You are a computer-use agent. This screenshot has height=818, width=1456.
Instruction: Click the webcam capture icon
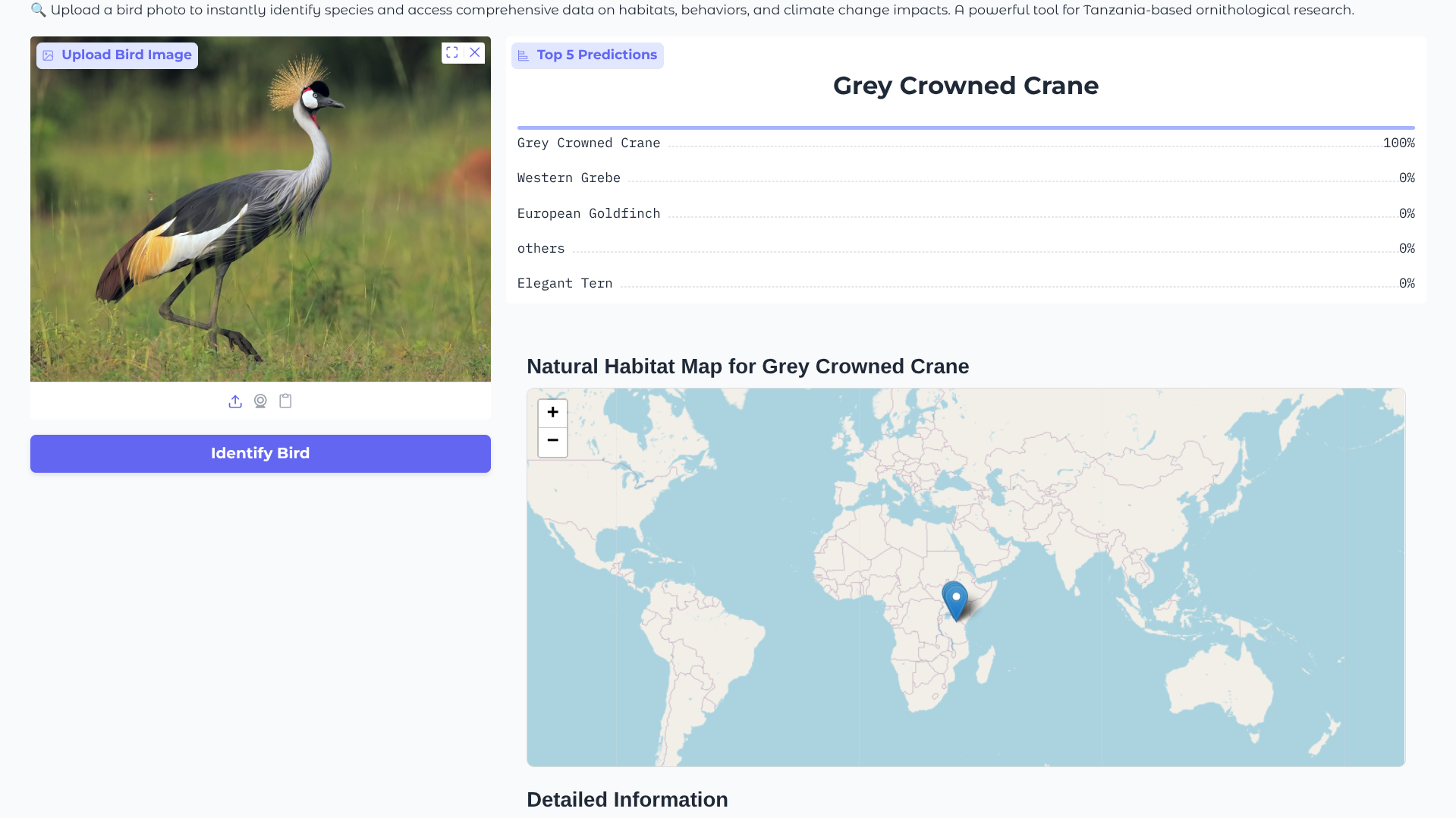[260, 401]
